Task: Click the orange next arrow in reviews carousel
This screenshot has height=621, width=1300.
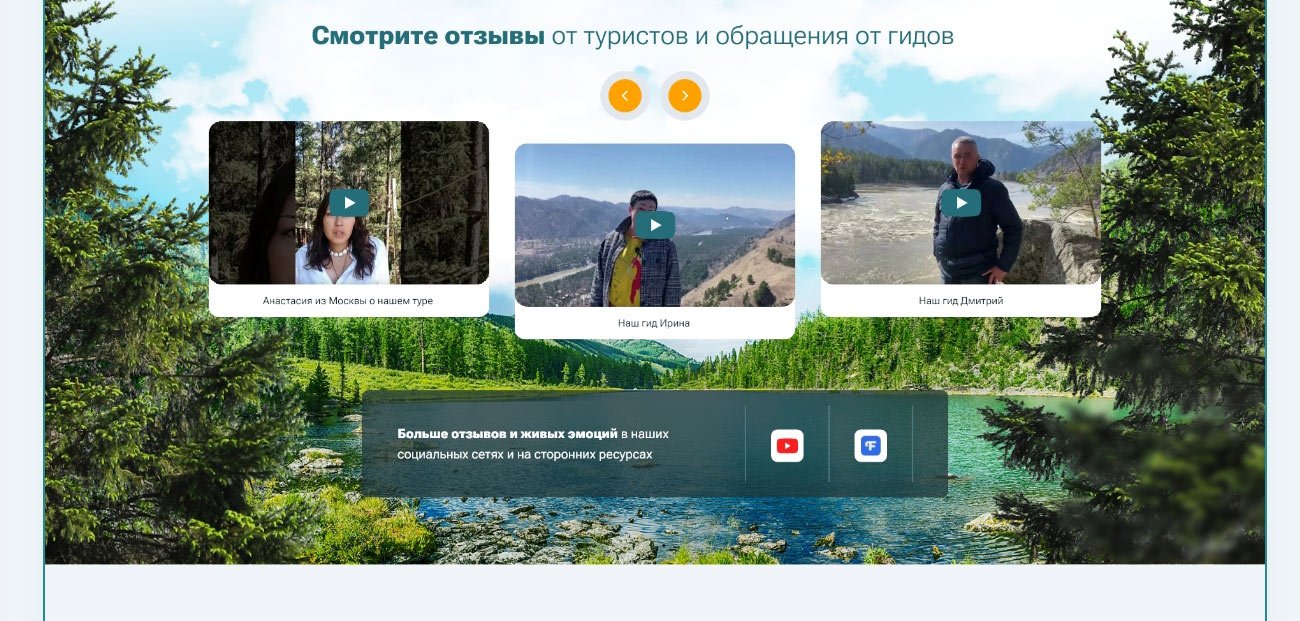Action: point(685,96)
